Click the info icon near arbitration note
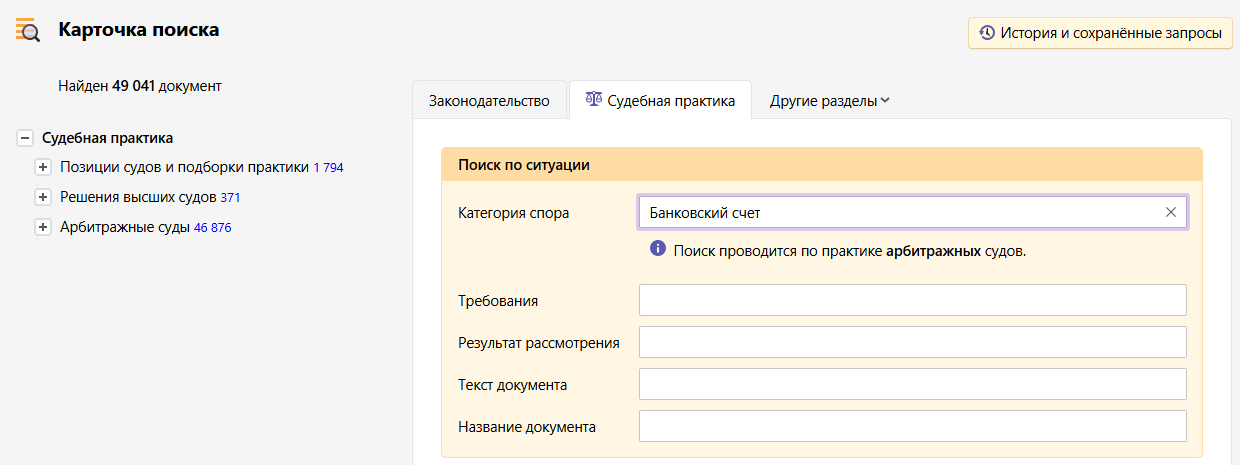 pos(658,249)
